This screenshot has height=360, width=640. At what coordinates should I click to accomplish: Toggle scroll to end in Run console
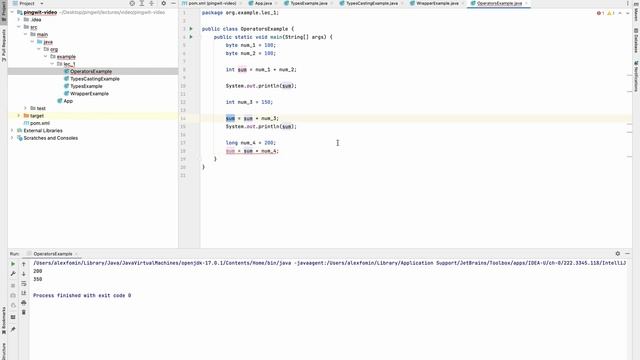(x=24, y=293)
